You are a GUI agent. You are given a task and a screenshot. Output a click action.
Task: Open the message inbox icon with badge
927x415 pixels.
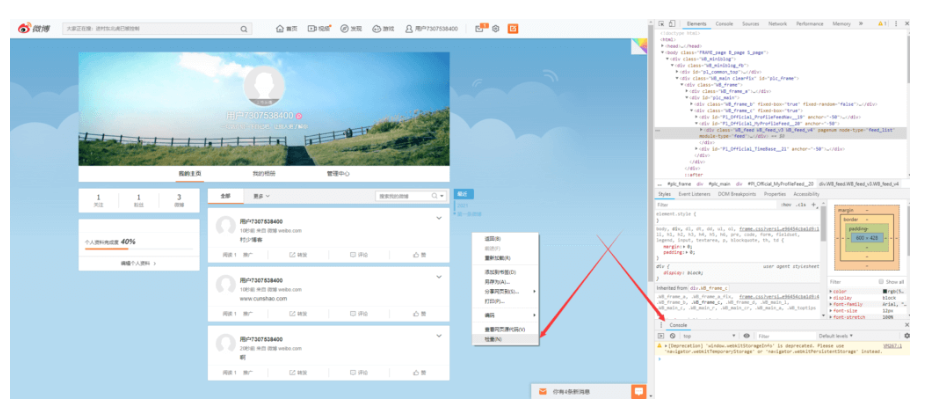pos(480,29)
